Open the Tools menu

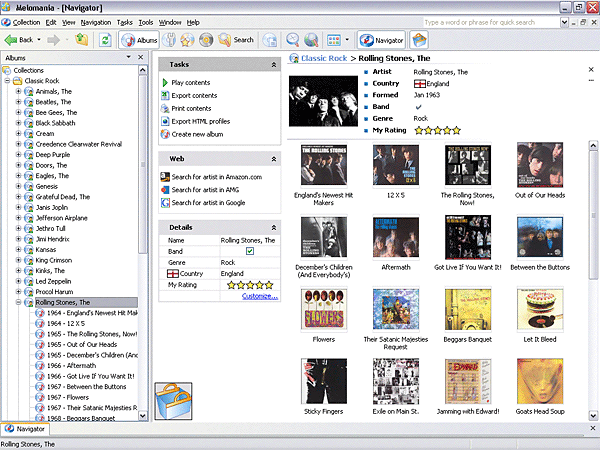pyautogui.click(x=146, y=21)
